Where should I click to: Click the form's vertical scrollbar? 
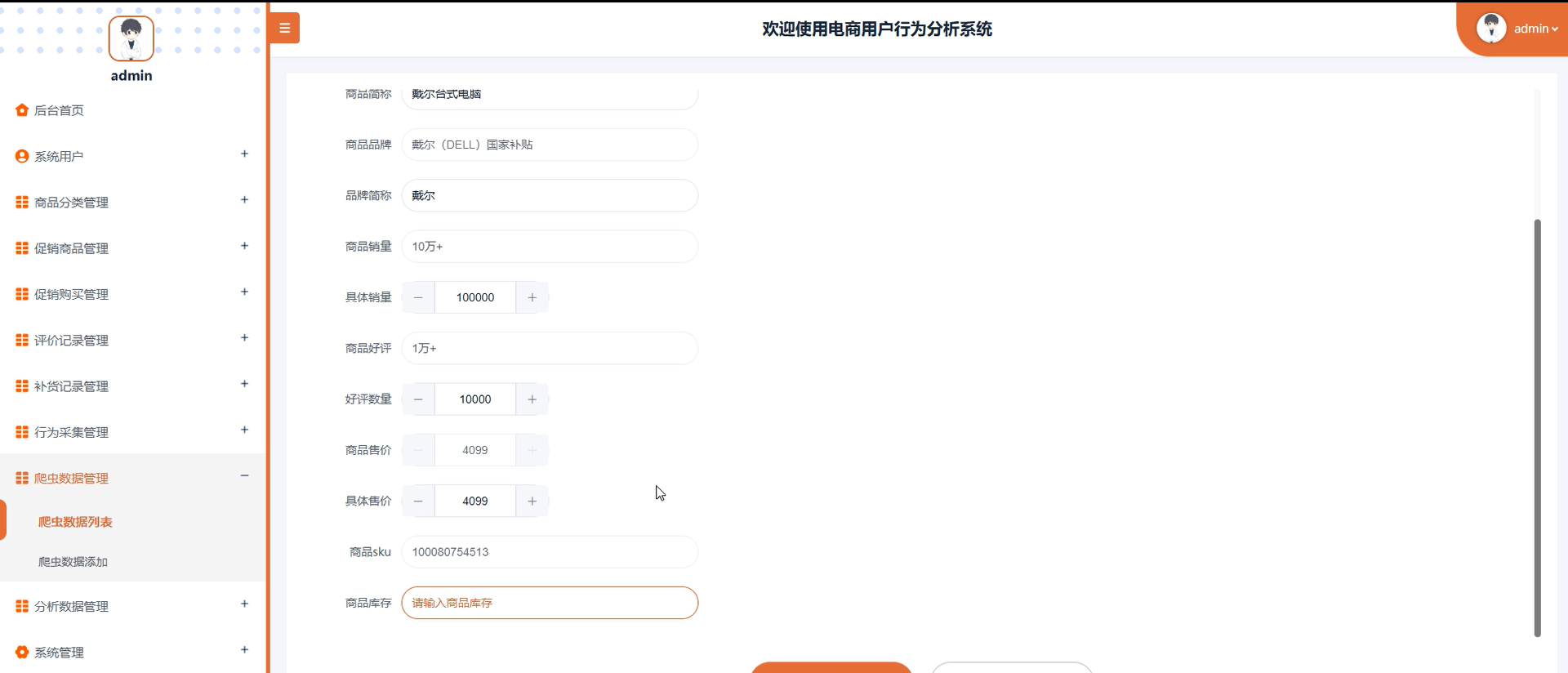pyautogui.click(x=1537, y=427)
